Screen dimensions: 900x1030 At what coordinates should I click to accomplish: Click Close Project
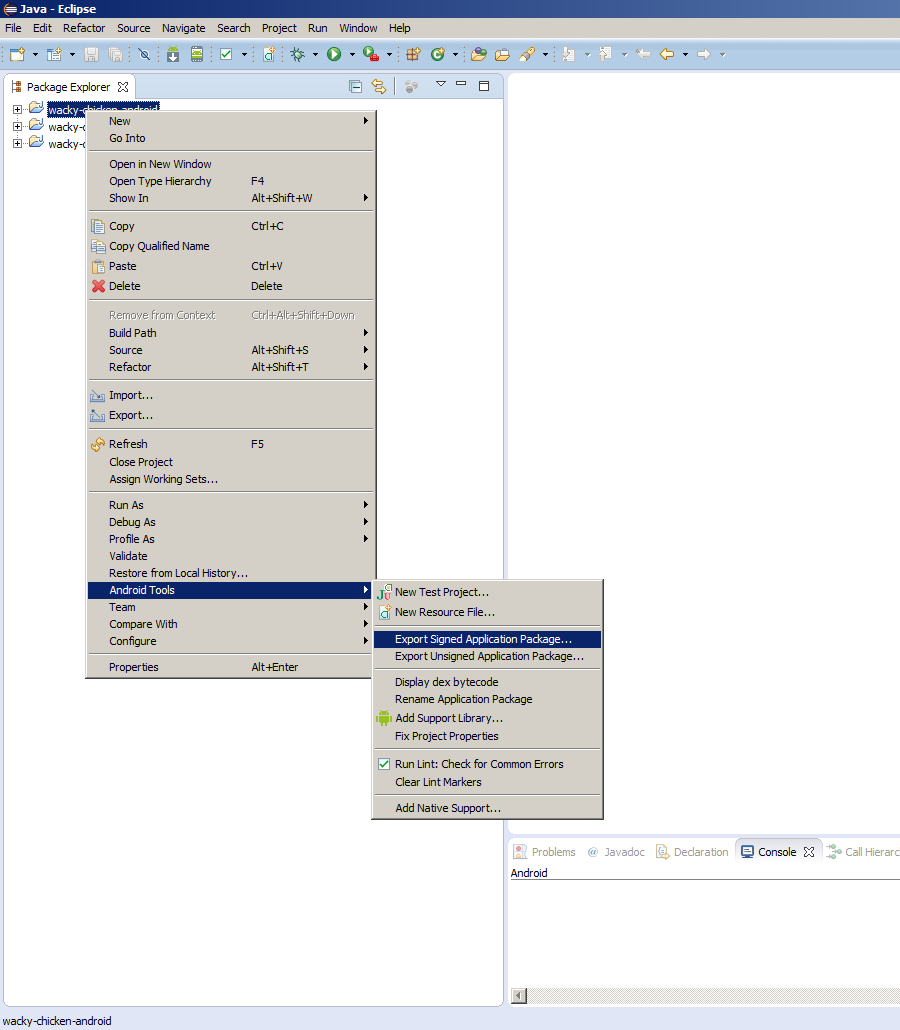231,462
